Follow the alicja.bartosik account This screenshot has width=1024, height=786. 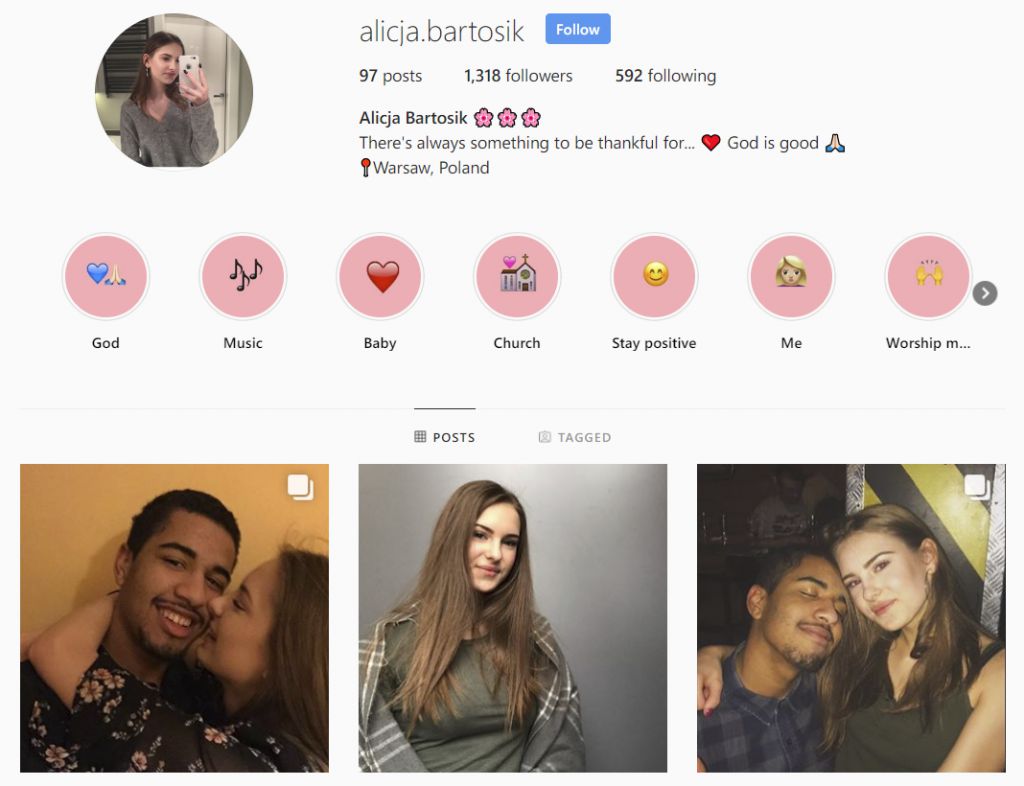(x=578, y=29)
